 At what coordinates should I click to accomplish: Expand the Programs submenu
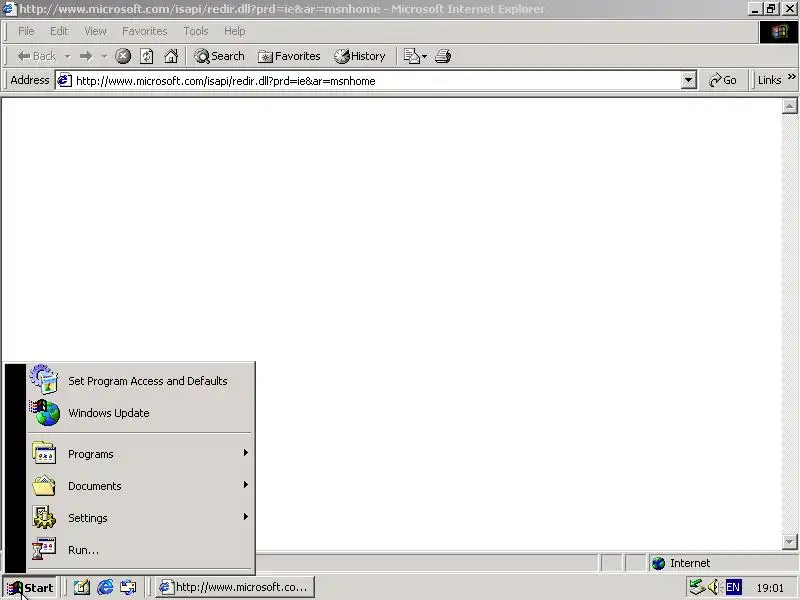point(141,454)
